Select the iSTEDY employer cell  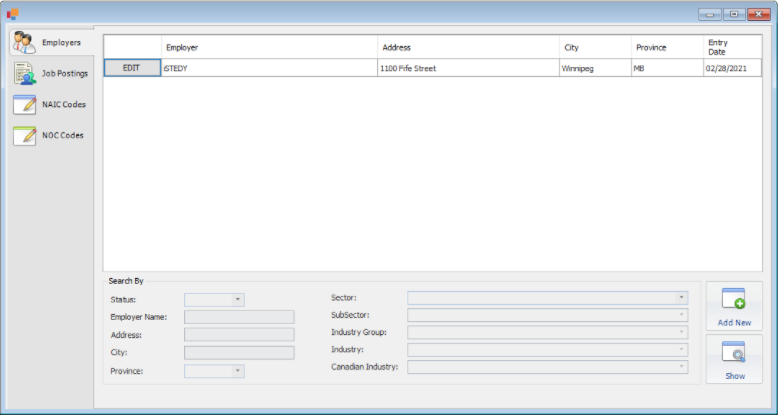pyautogui.click(x=269, y=68)
